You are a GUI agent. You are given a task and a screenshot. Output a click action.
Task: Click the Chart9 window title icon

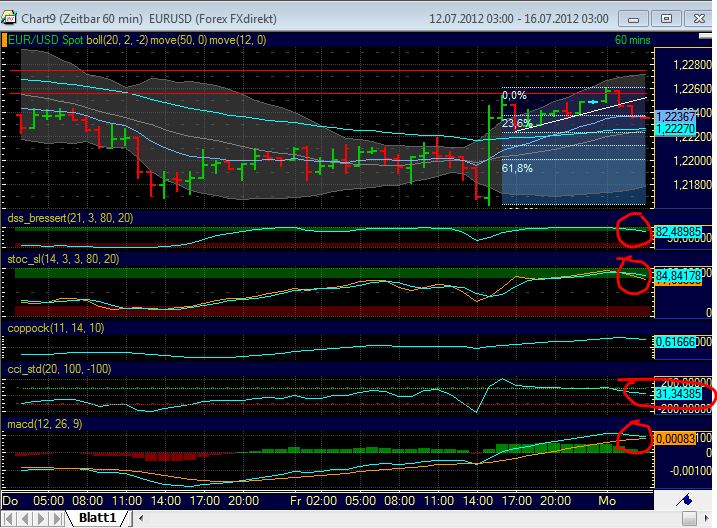[9, 18]
